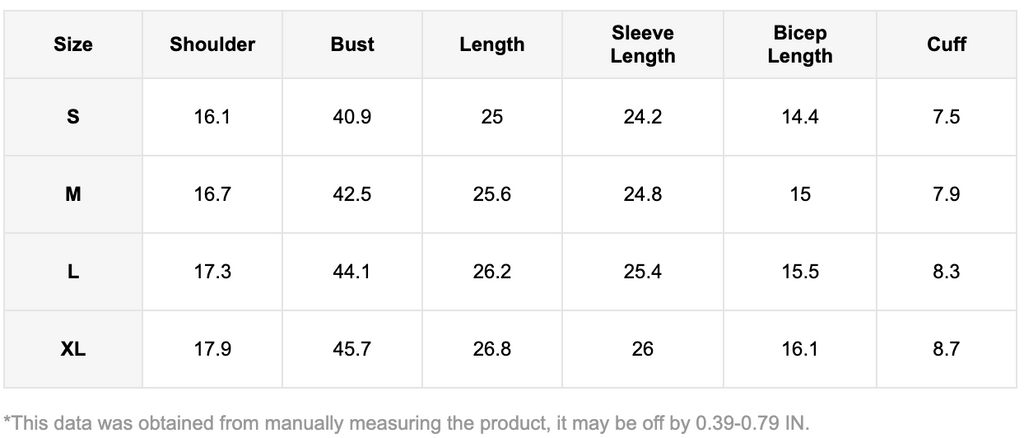Viewport: 1024px width, 438px height.
Task: Click the 8.7 cuff value
Action: (x=946, y=349)
